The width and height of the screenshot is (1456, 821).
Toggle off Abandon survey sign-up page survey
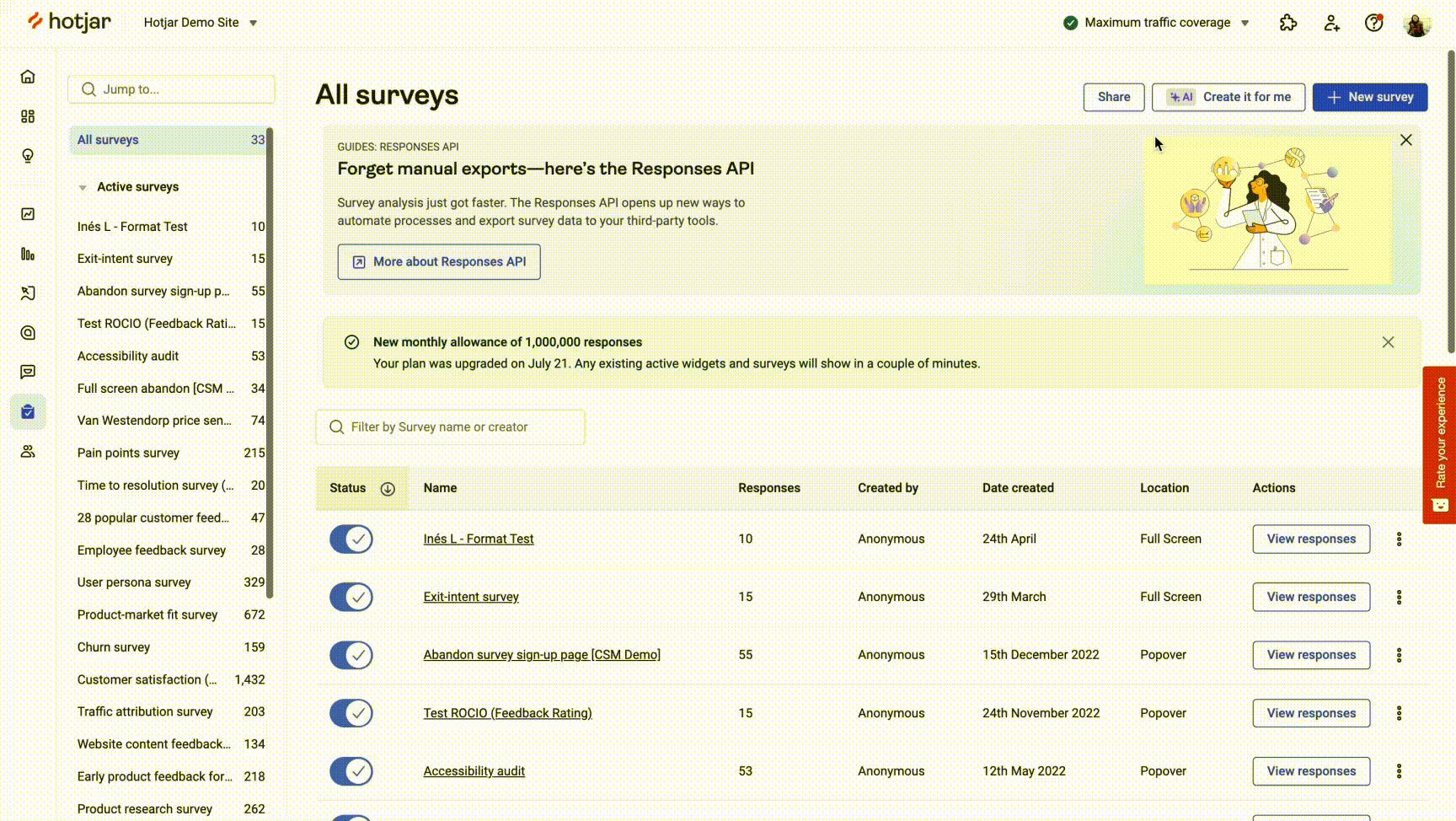[x=351, y=655]
